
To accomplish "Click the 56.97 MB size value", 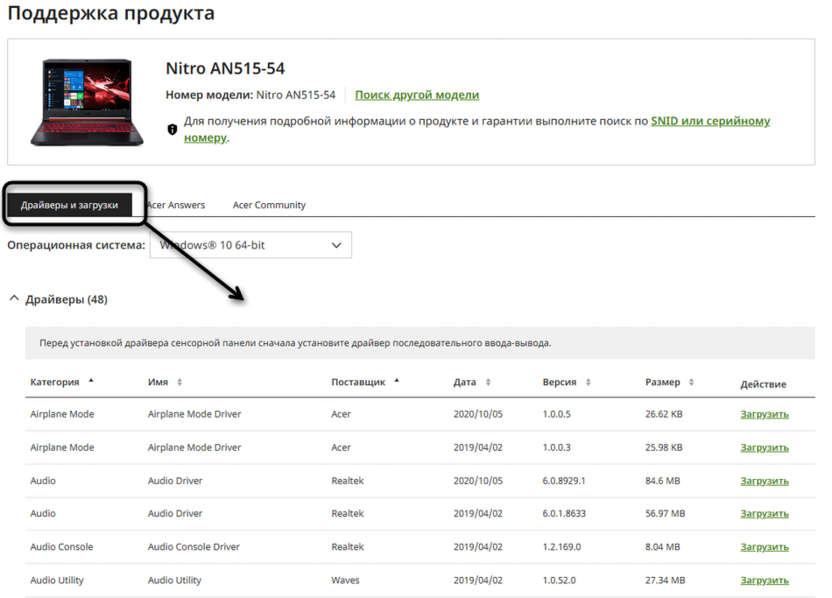I will (x=665, y=514).
